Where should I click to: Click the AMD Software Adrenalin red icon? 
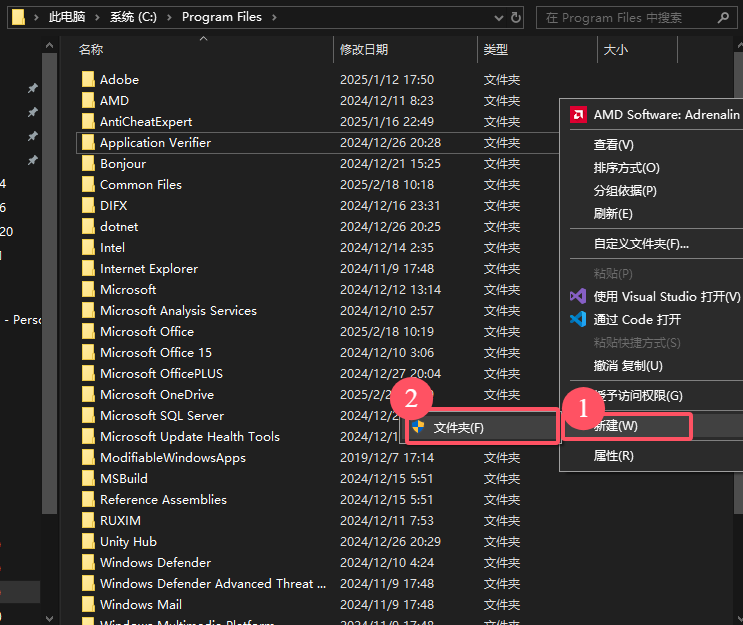(577, 115)
